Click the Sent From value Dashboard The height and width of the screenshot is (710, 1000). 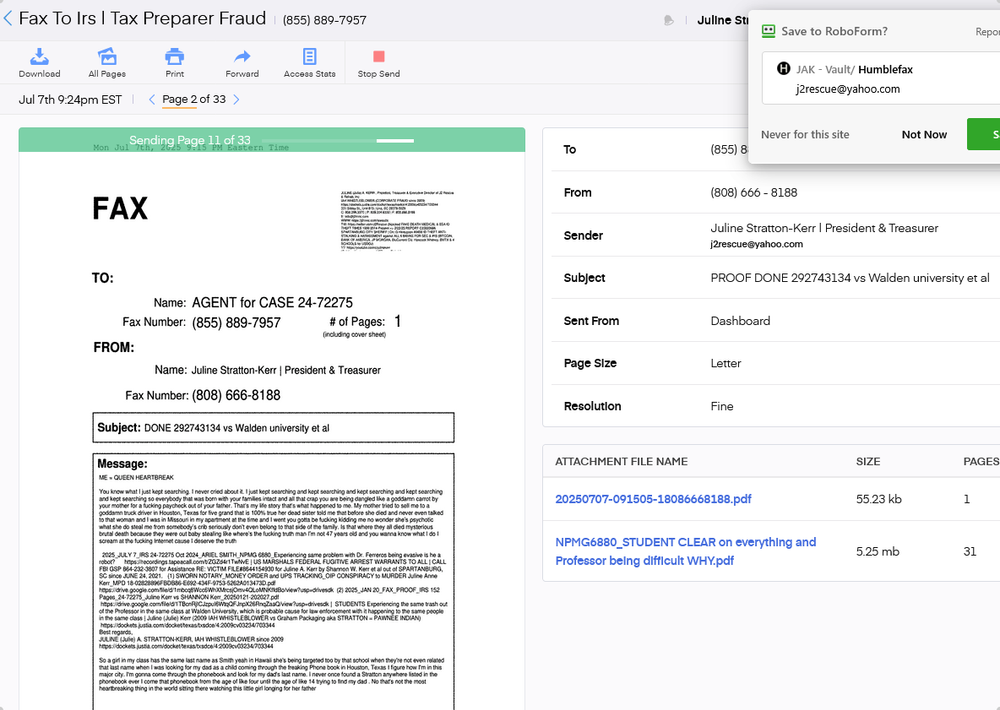[740, 321]
